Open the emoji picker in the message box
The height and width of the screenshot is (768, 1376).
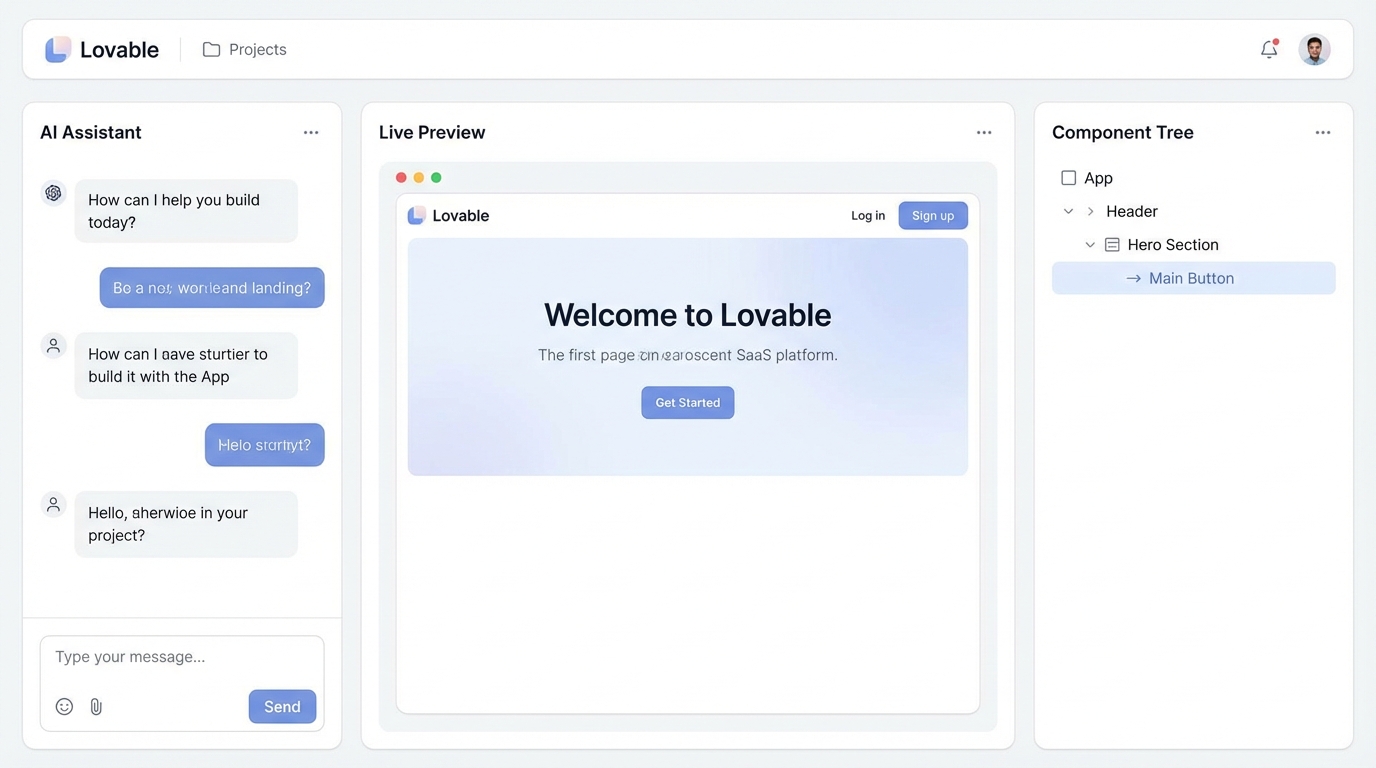[64, 706]
